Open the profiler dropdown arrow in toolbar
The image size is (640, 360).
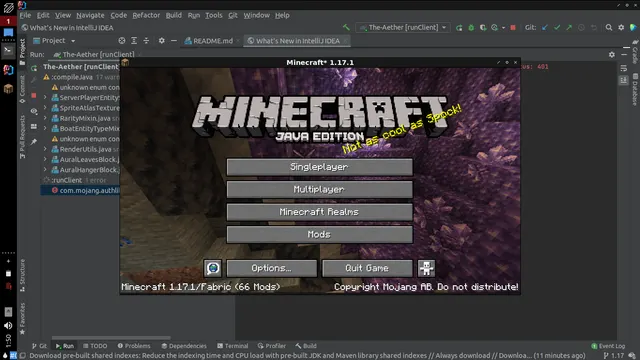503,27
